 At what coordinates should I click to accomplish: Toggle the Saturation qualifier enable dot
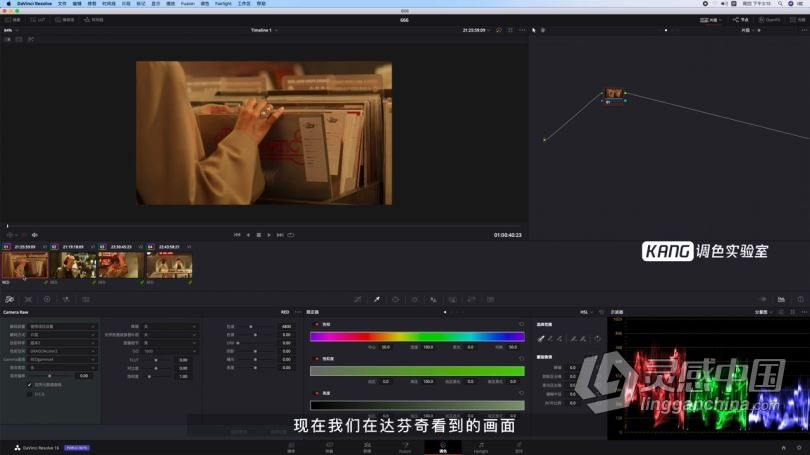[317, 358]
